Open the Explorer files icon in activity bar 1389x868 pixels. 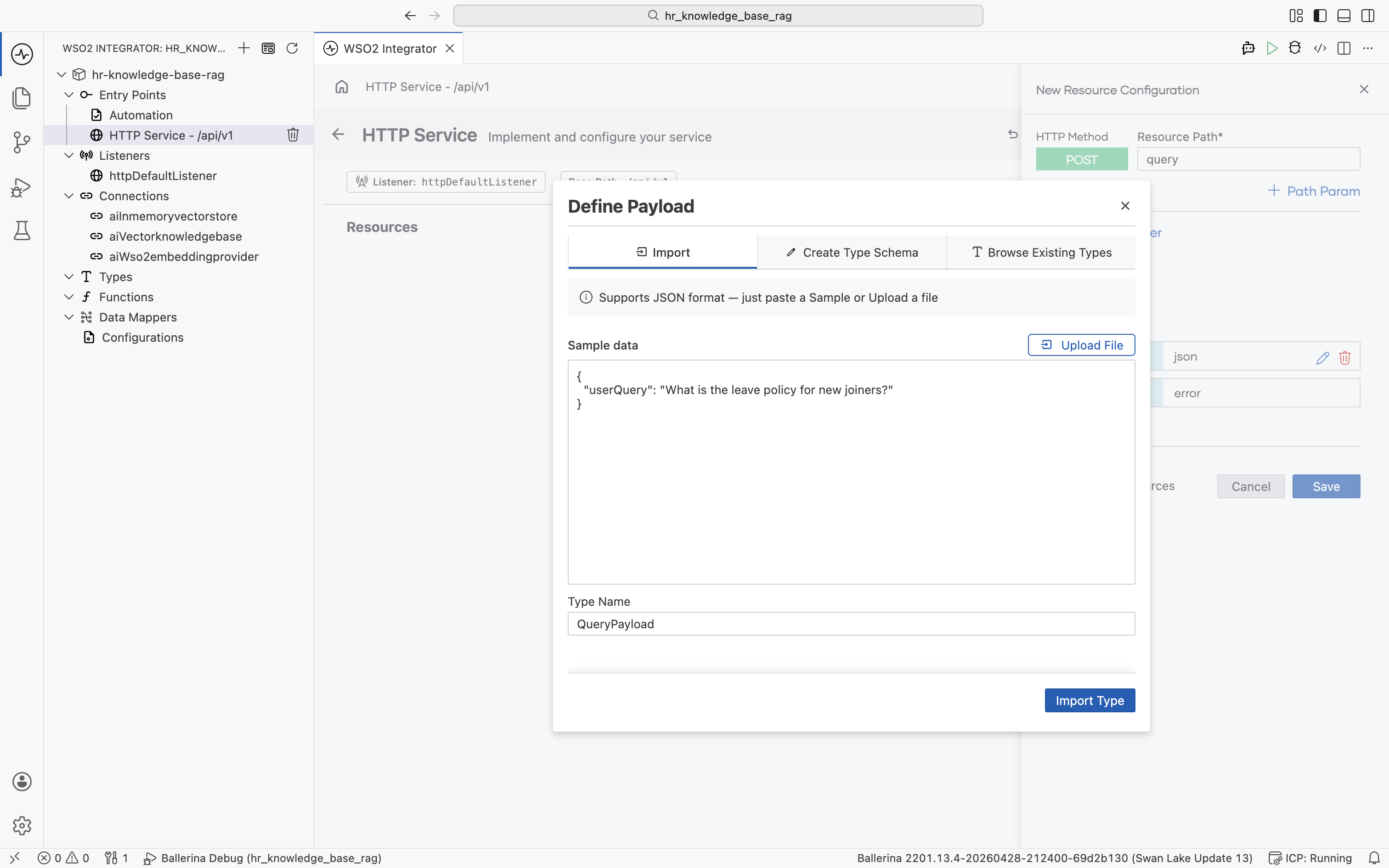click(22, 98)
